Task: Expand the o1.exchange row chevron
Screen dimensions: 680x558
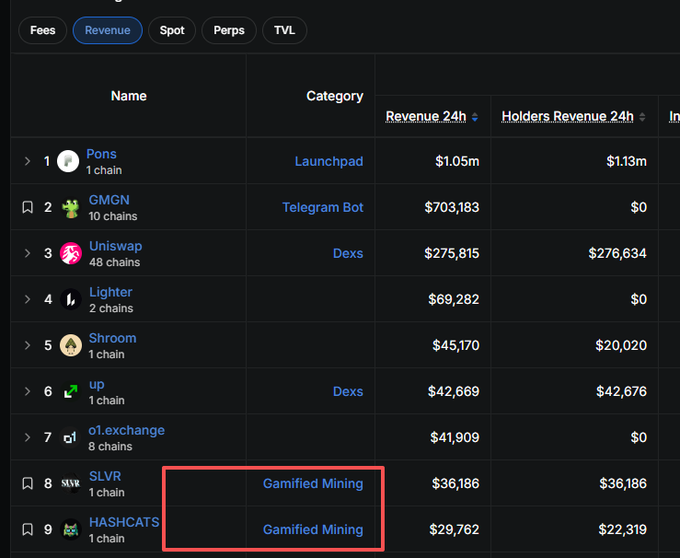Action: coord(27,437)
